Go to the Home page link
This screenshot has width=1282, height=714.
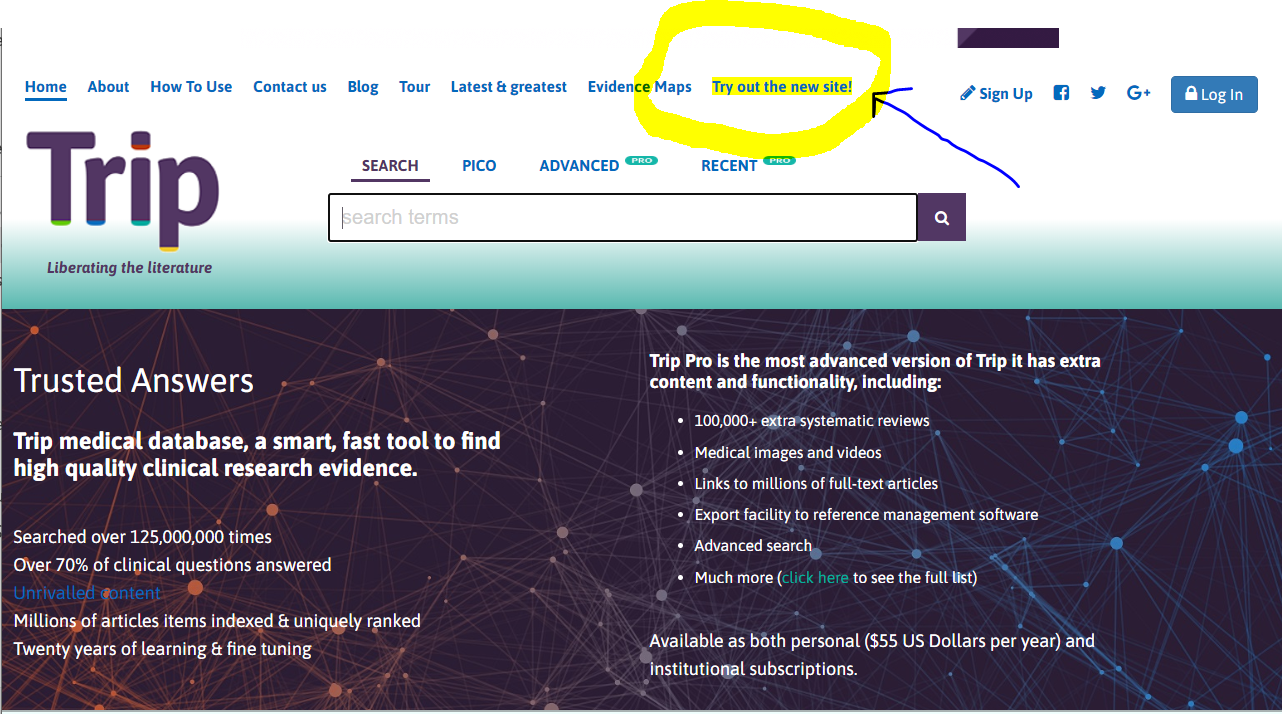[46, 87]
